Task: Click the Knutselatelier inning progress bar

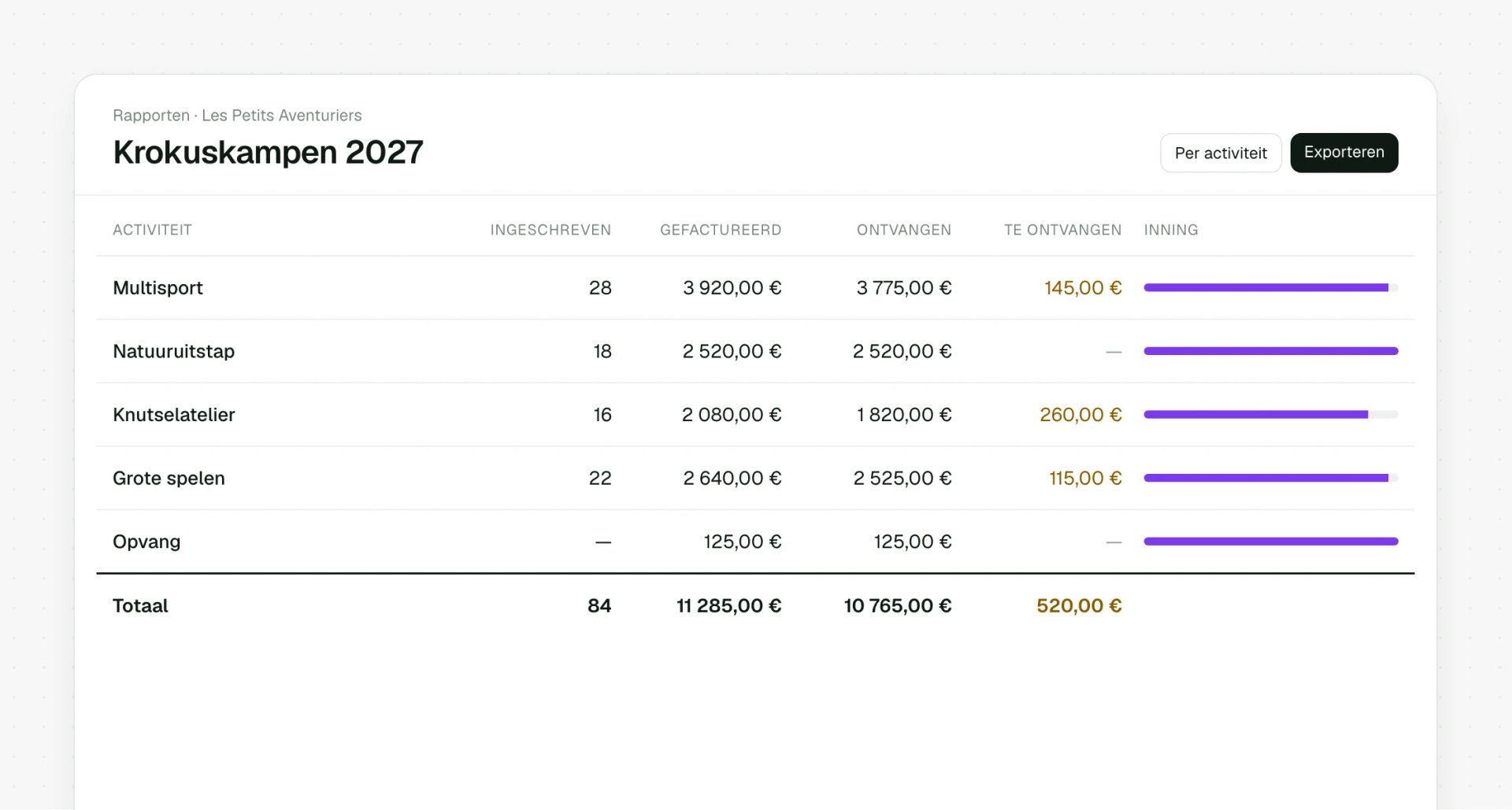Action: 1271,415
